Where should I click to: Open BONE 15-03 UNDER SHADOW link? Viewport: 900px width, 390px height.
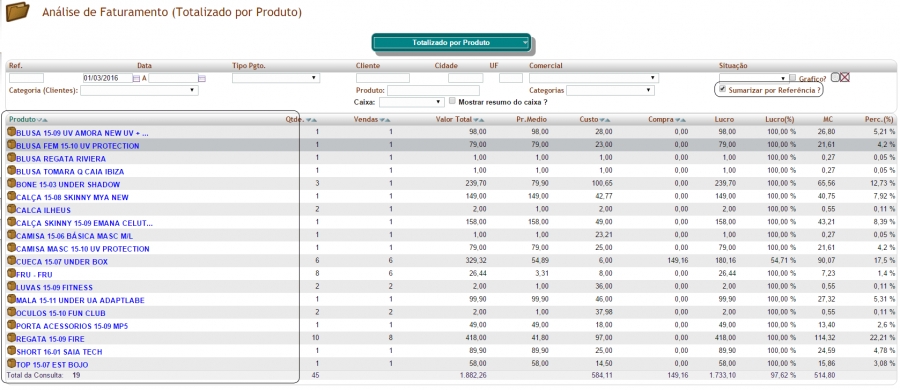[x=68, y=184]
